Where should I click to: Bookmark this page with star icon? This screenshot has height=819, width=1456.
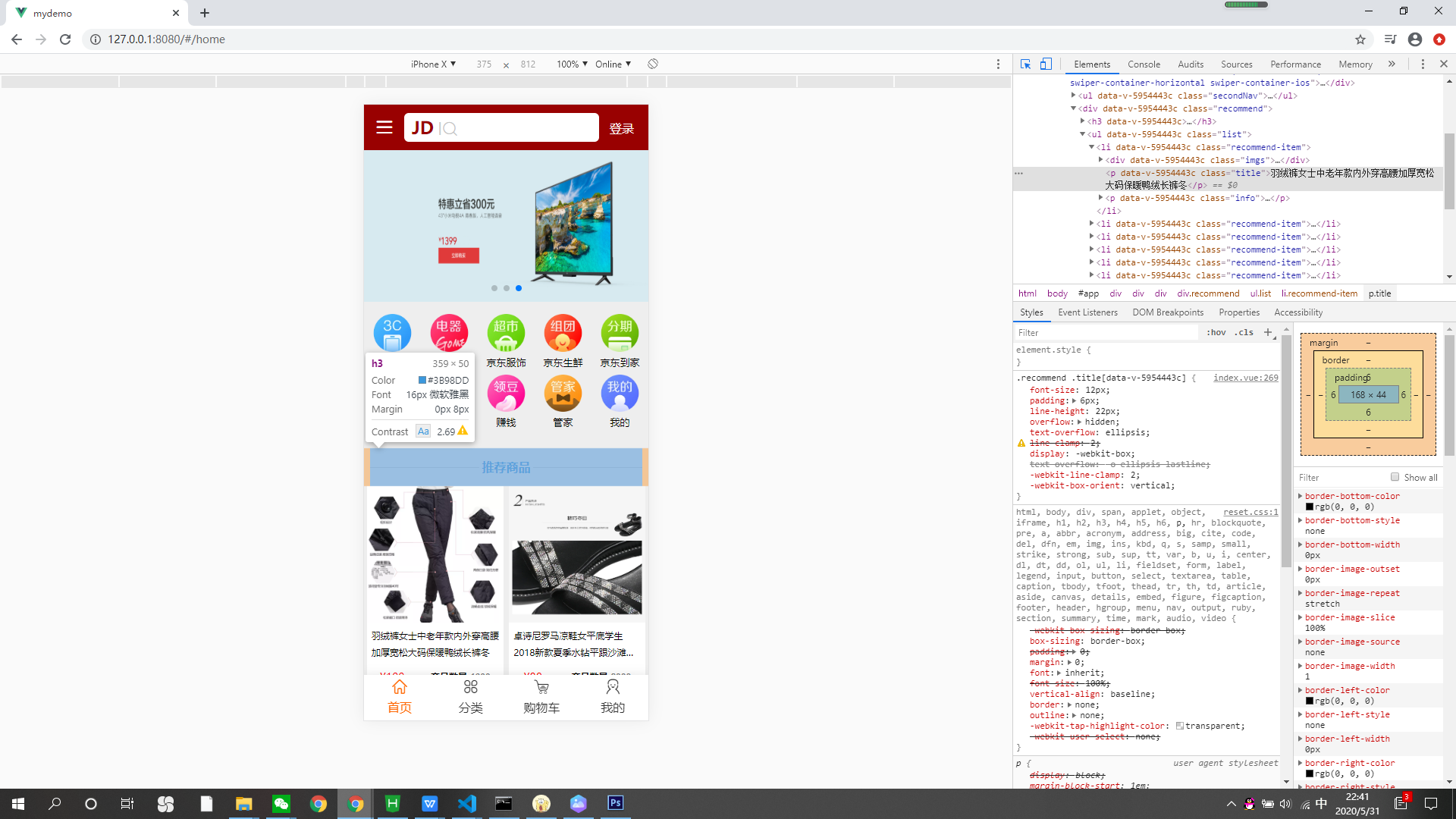pyautogui.click(x=1360, y=39)
